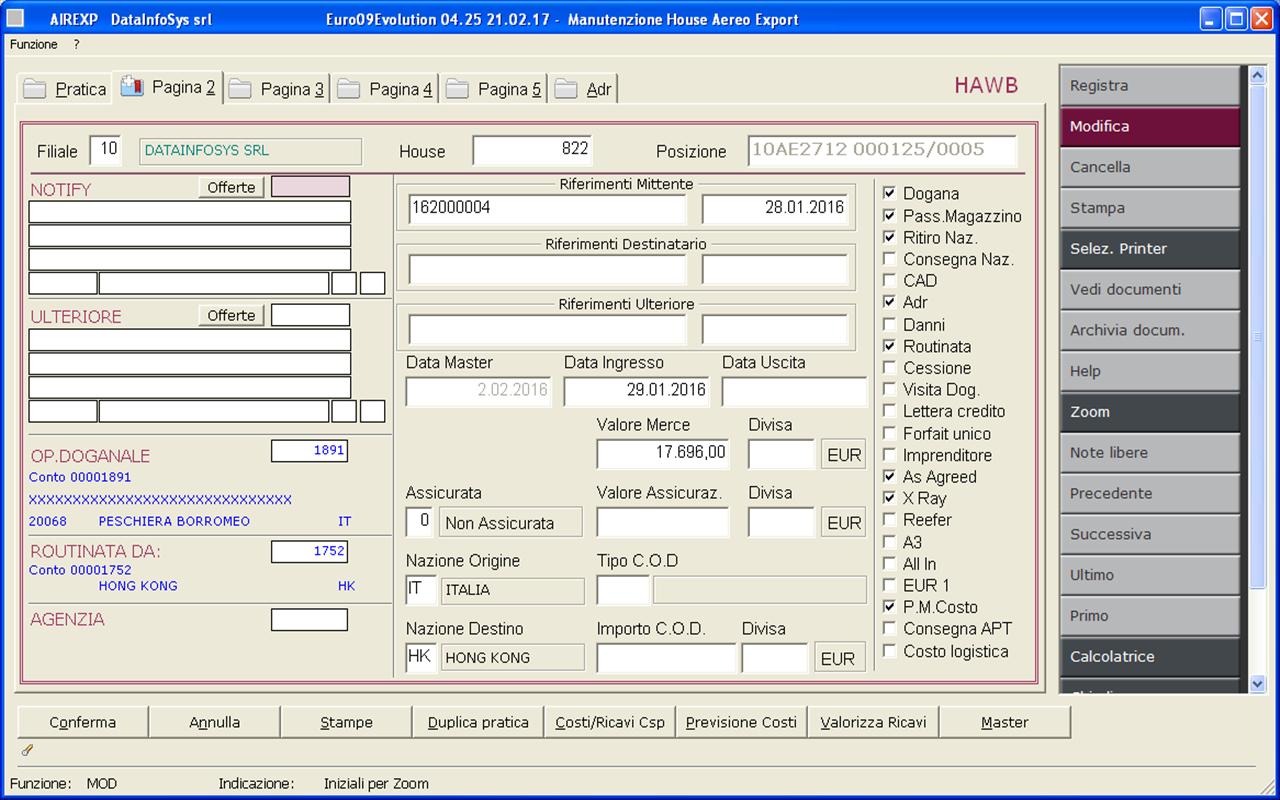
Task: Enable the Consegna Naz. checkbox
Action: click(890, 259)
